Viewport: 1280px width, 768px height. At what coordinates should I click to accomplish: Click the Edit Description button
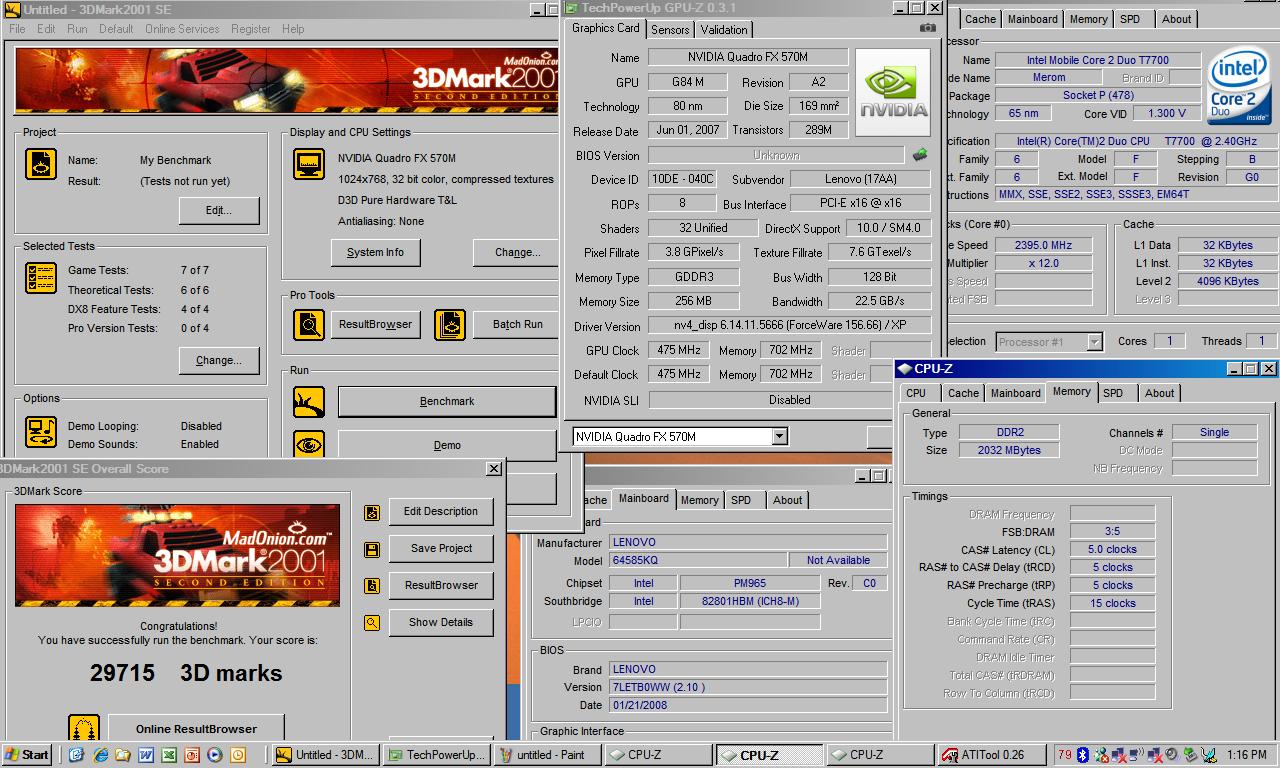(441, 511)
